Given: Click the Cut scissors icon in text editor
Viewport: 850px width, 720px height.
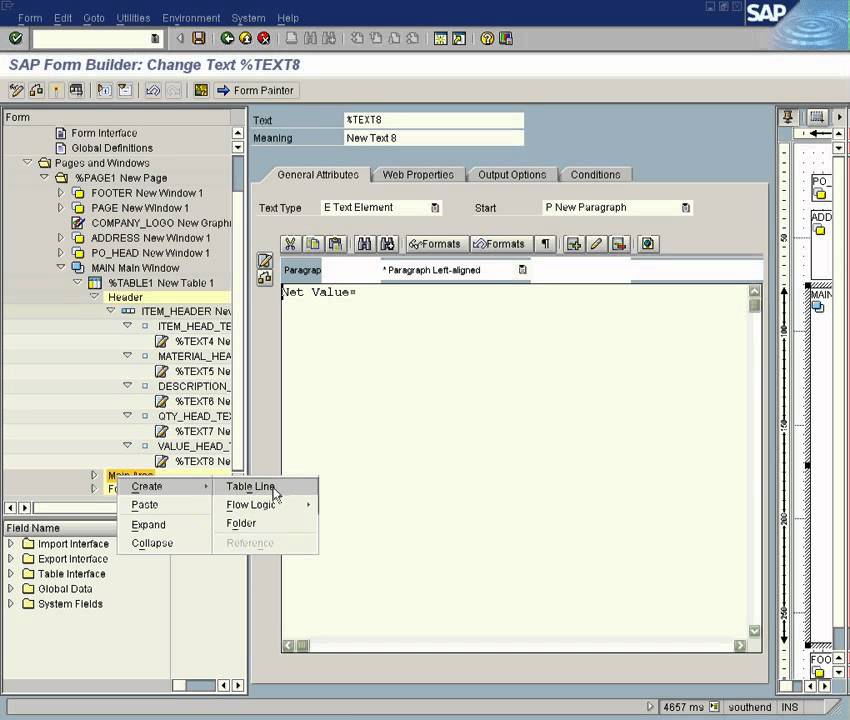Looking at the screenshot, I should click(x=290, y=244).
